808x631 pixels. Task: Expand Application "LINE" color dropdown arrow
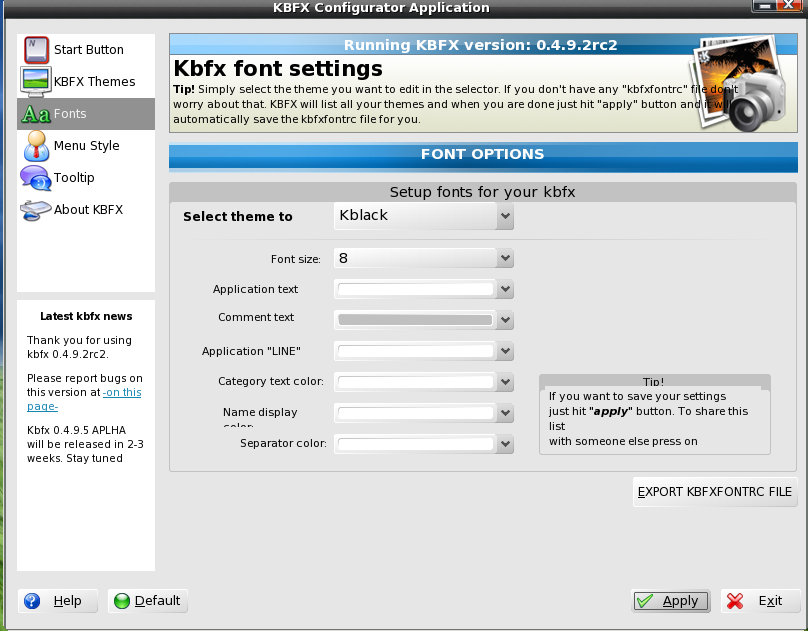point(505,351)
